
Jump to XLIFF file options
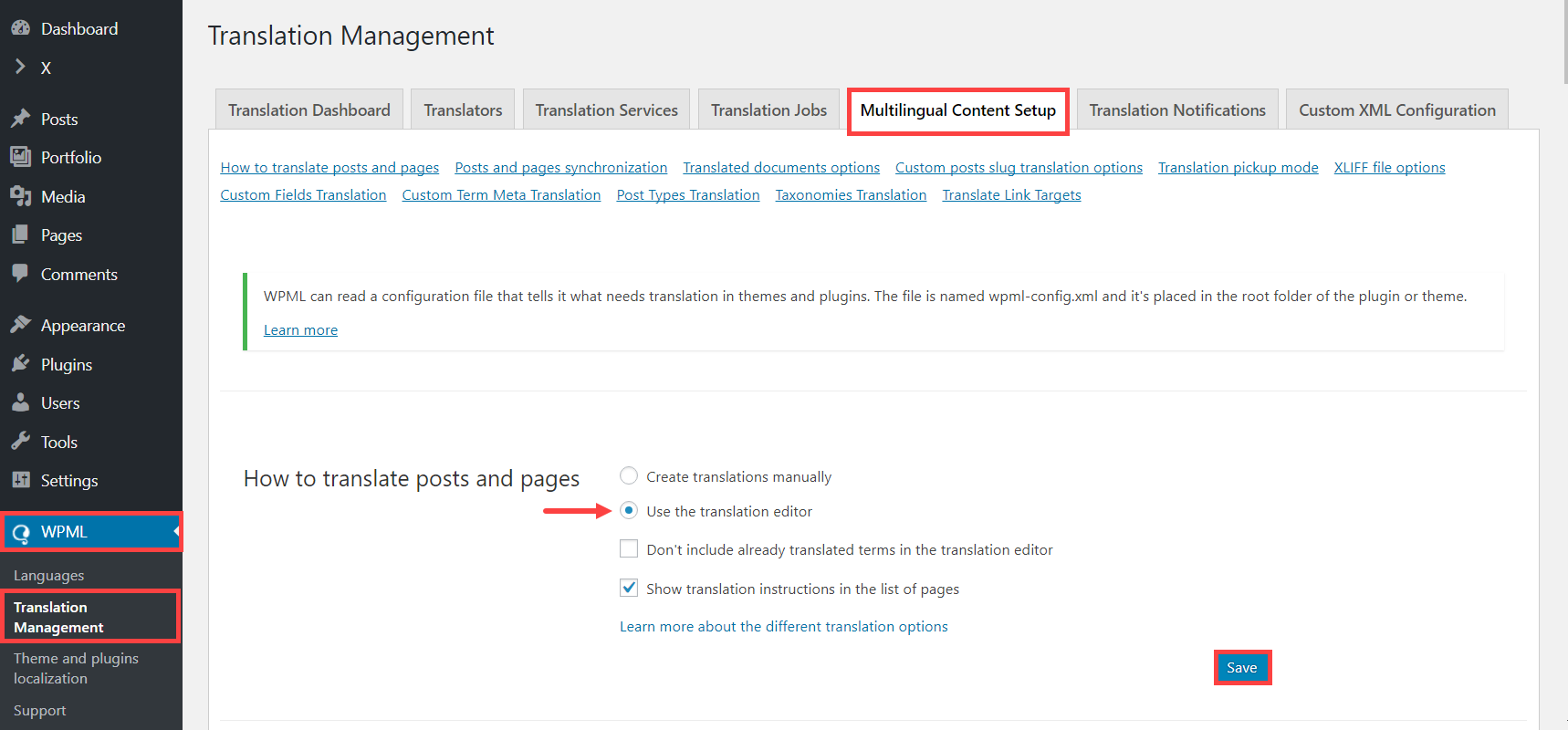(x=1389, y=168)
